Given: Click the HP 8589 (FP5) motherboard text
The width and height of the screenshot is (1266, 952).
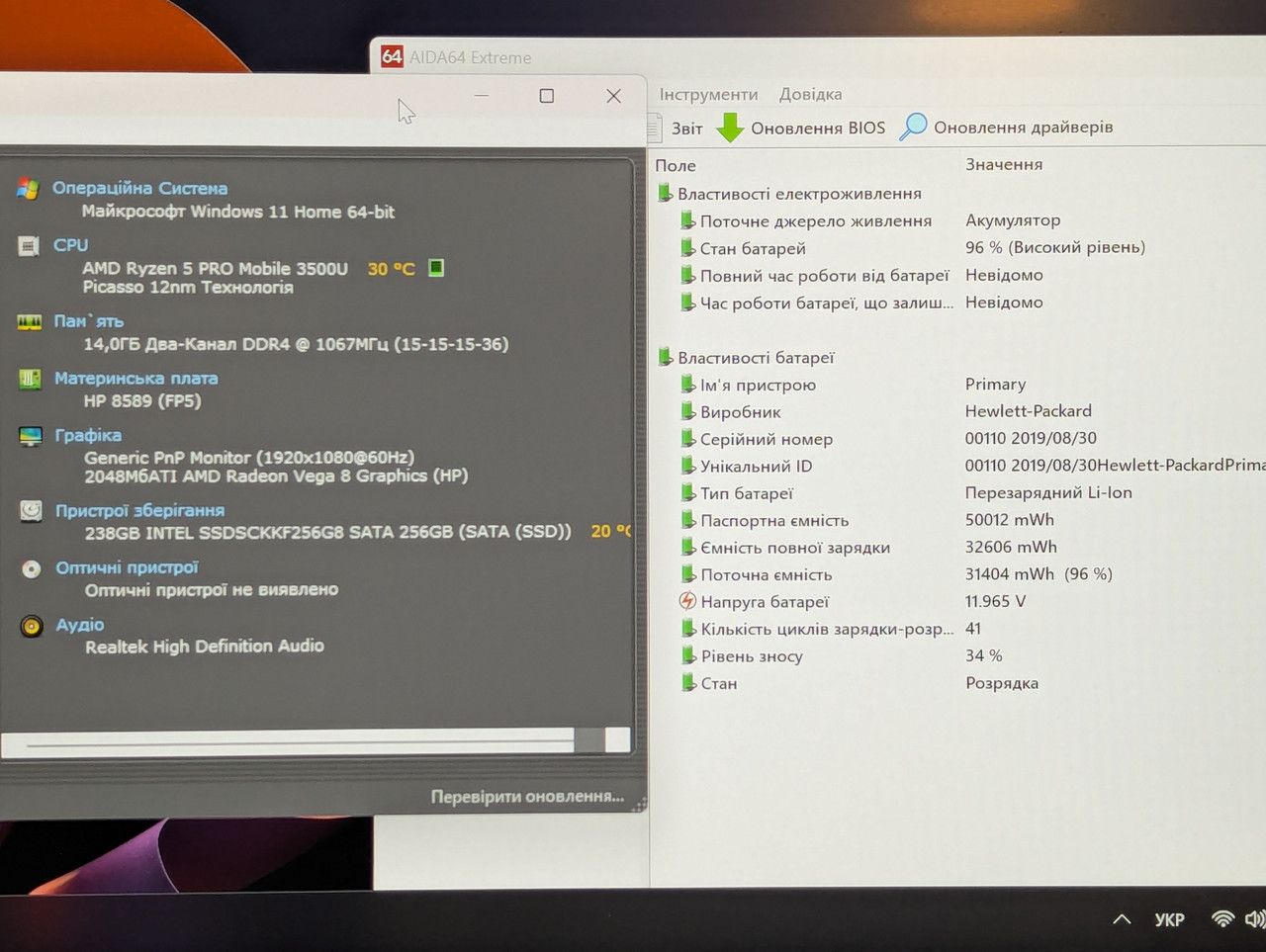Looking at the screenshot, I should [142, 401].
